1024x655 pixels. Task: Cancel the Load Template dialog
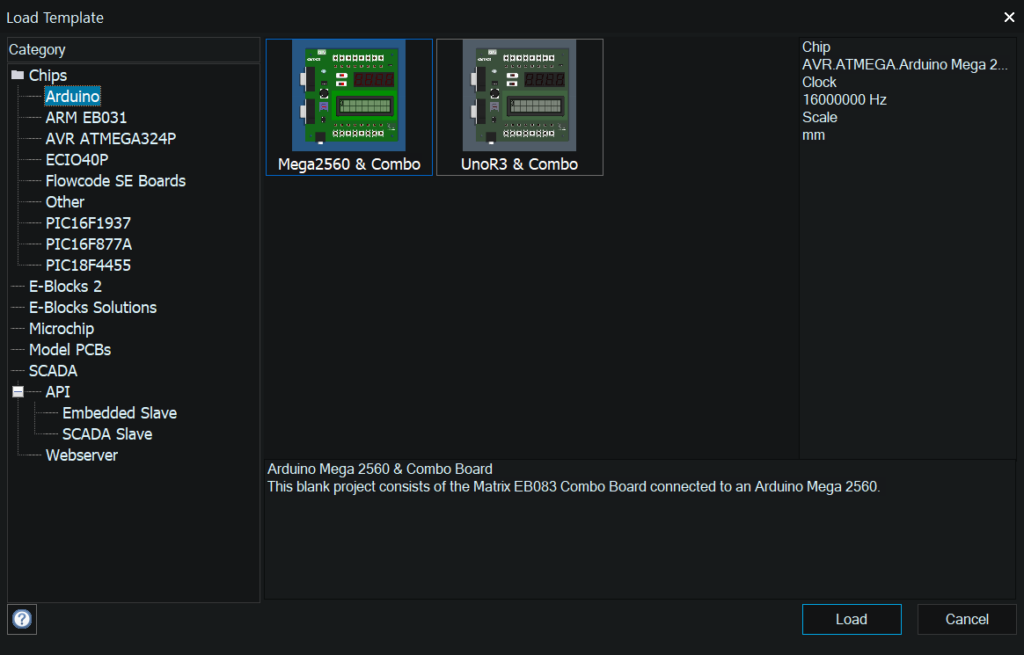(x=967, y=619)
